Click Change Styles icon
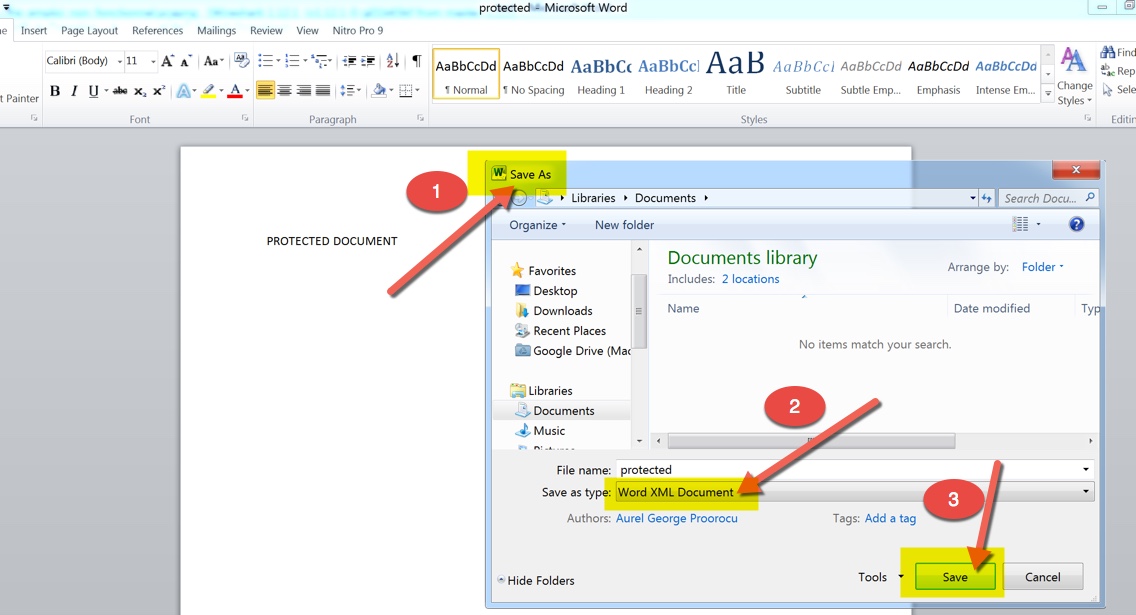This screenshot has height=615, width=1136. coord(1074,77)
